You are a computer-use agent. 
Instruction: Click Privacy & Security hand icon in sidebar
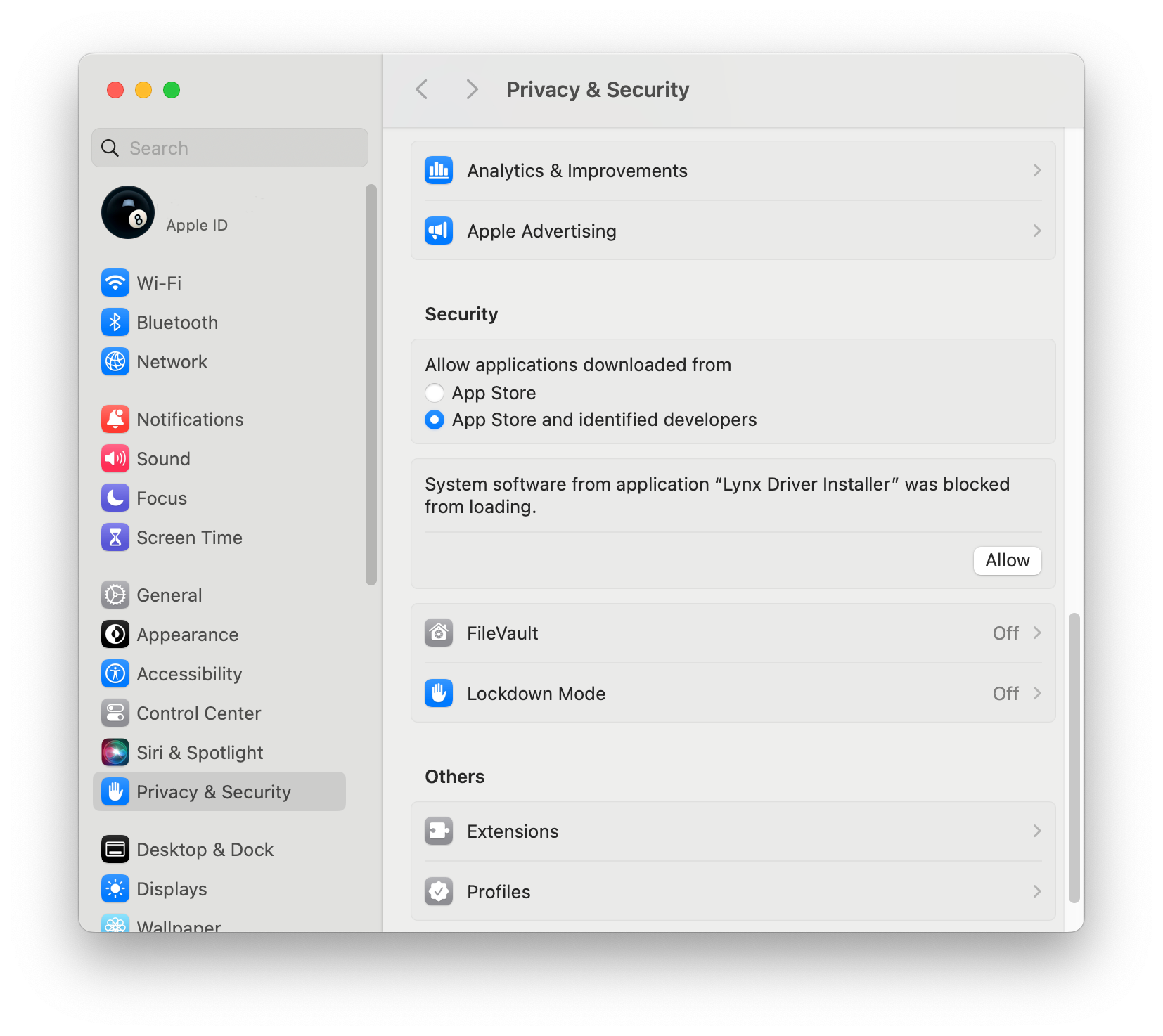tap(115, 792)
